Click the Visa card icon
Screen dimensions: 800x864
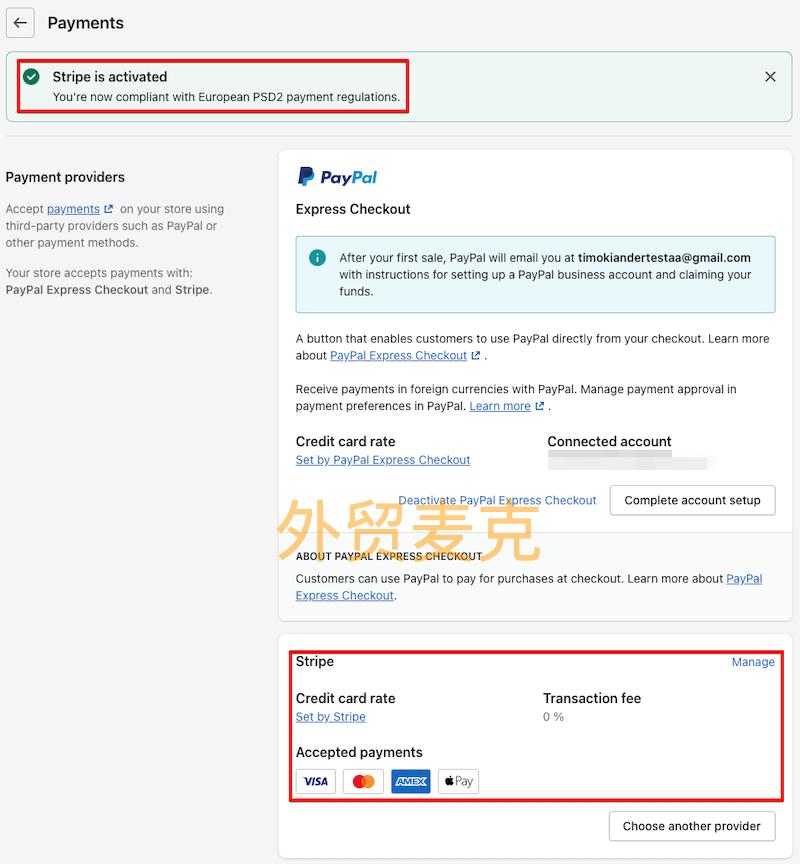(x=316, y=781)
